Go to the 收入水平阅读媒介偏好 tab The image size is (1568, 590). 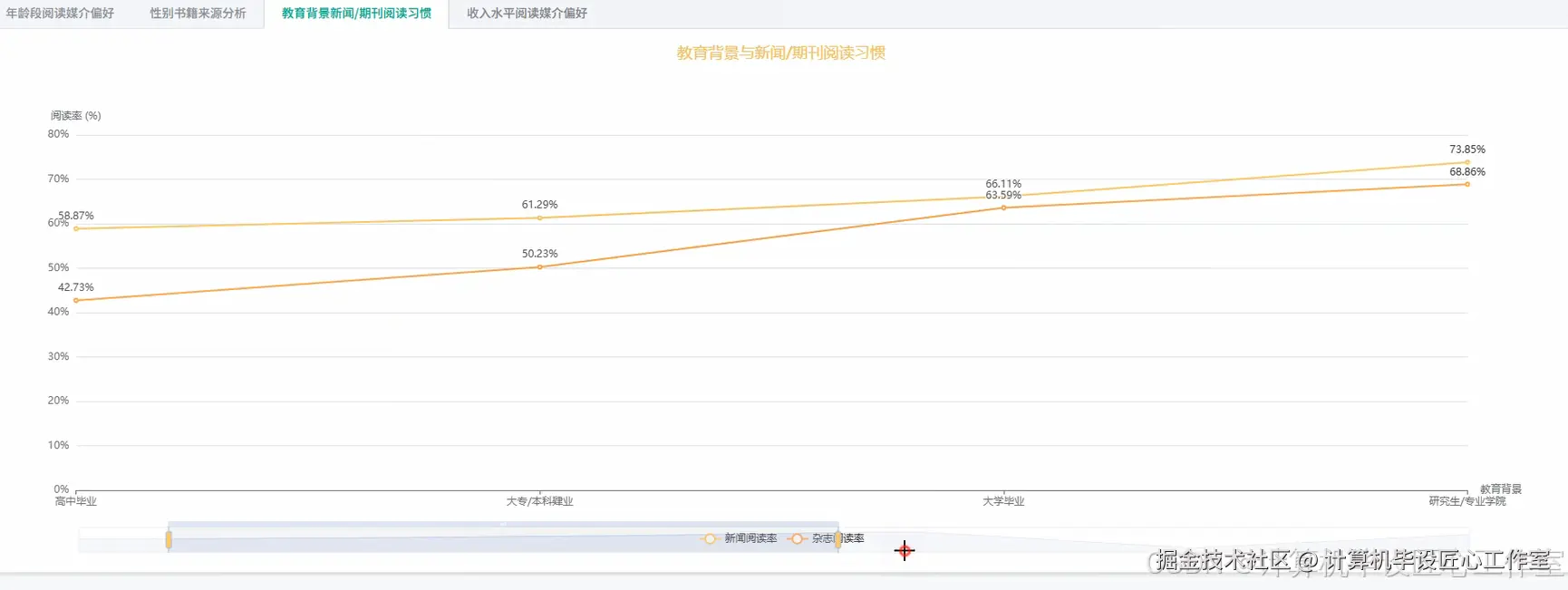tap(527, 14)
